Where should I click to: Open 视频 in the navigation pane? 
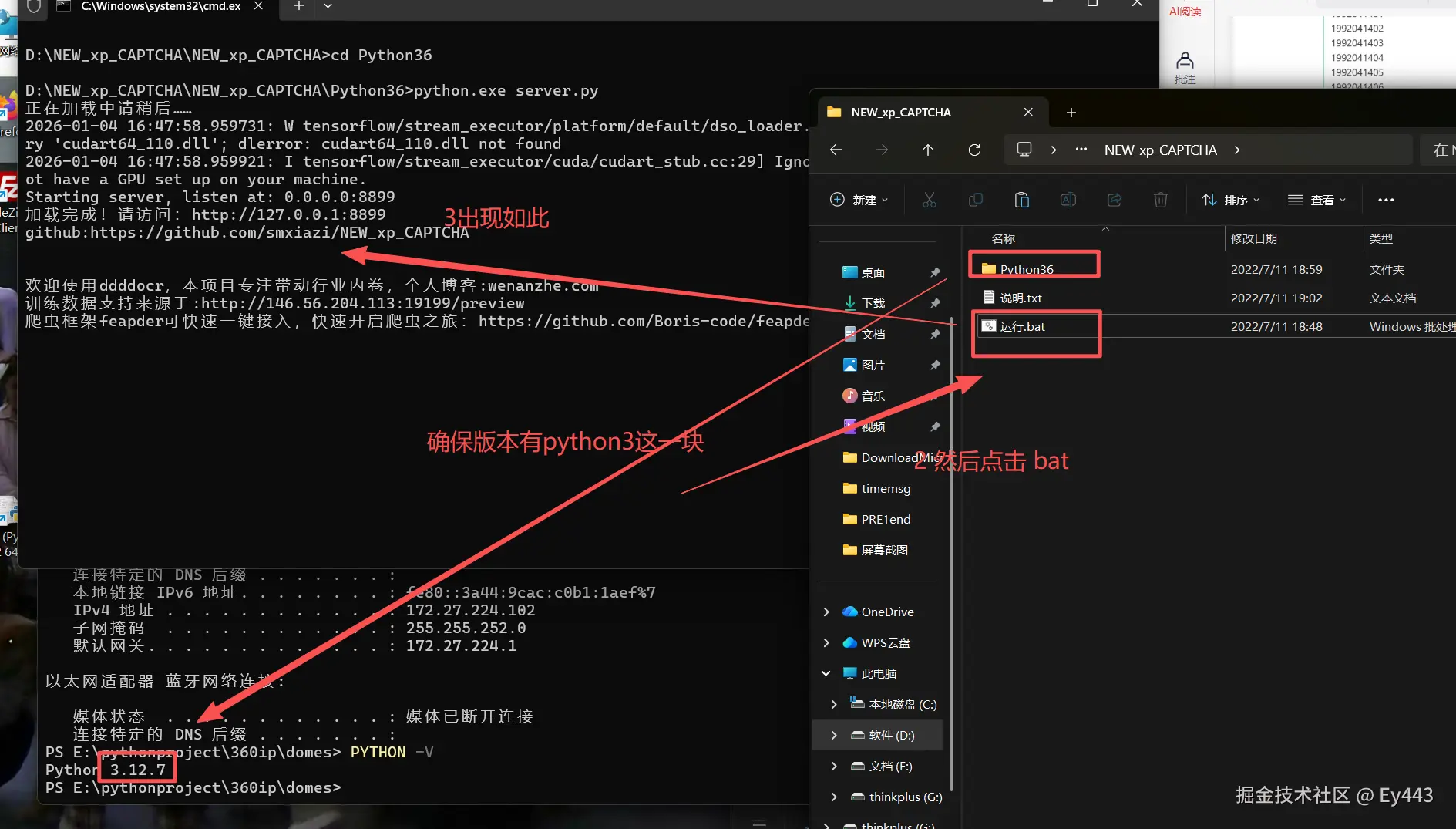coord(873,426)
